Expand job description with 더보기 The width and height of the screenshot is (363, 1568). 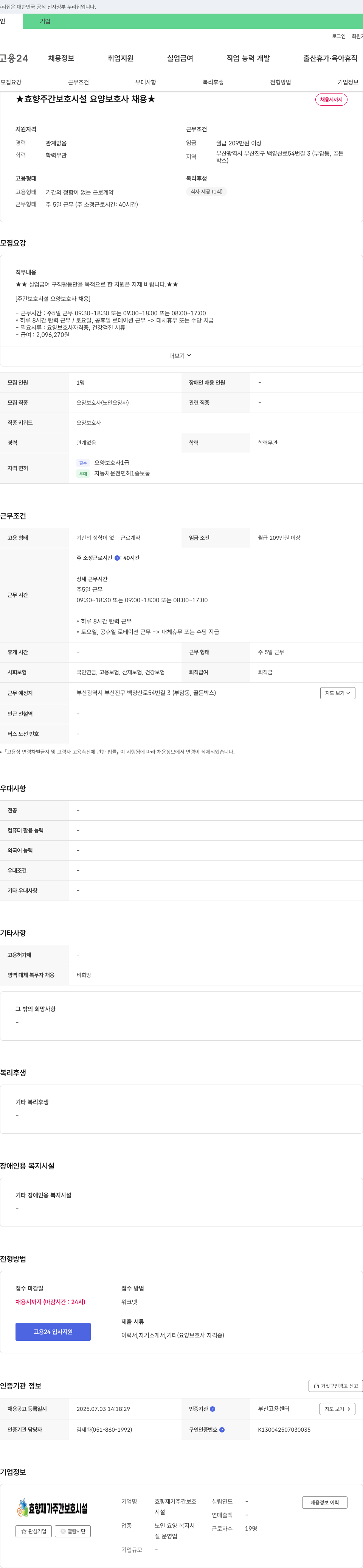click(x=180, y=356)
